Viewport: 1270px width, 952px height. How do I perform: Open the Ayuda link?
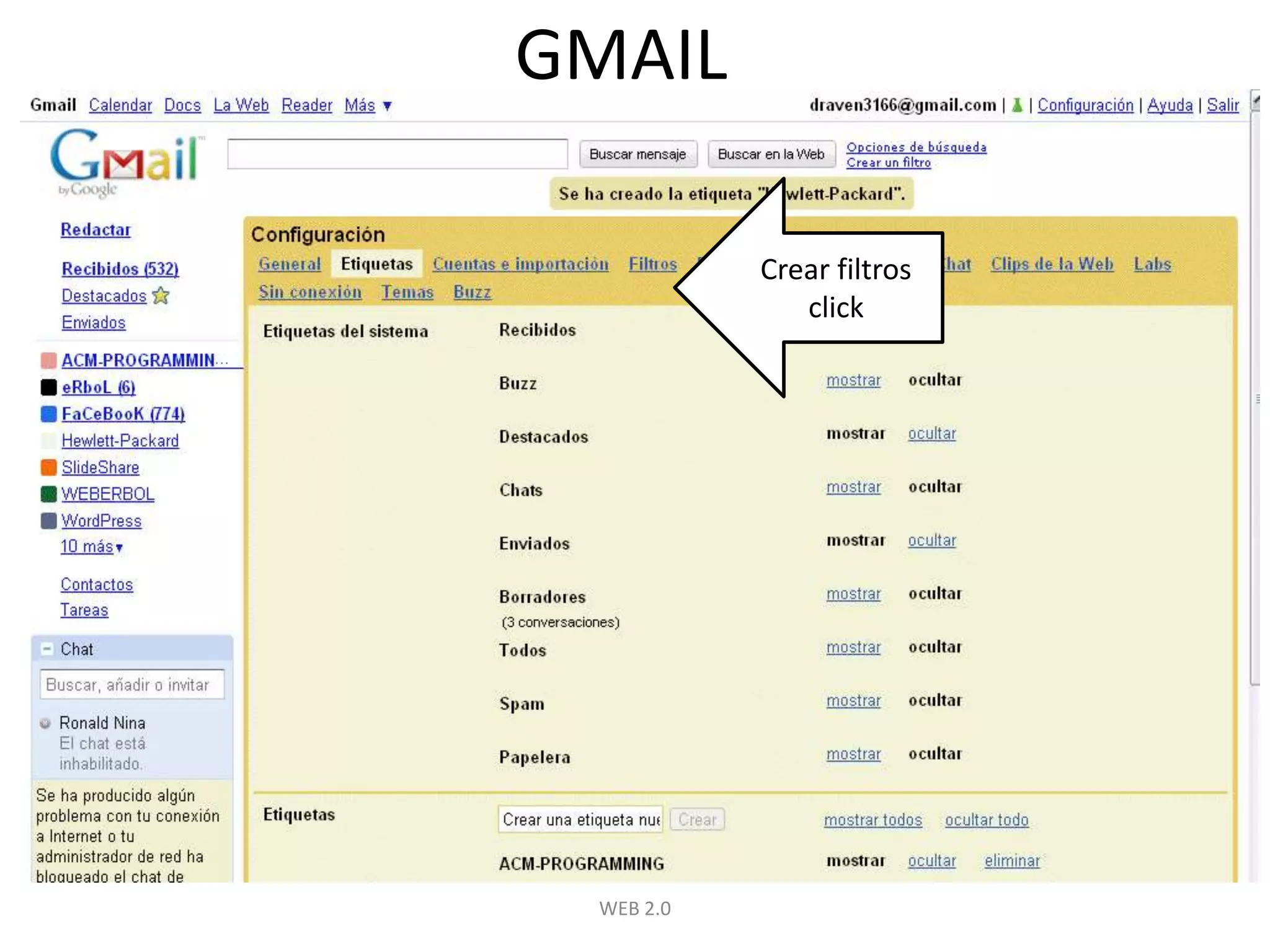1170,105
